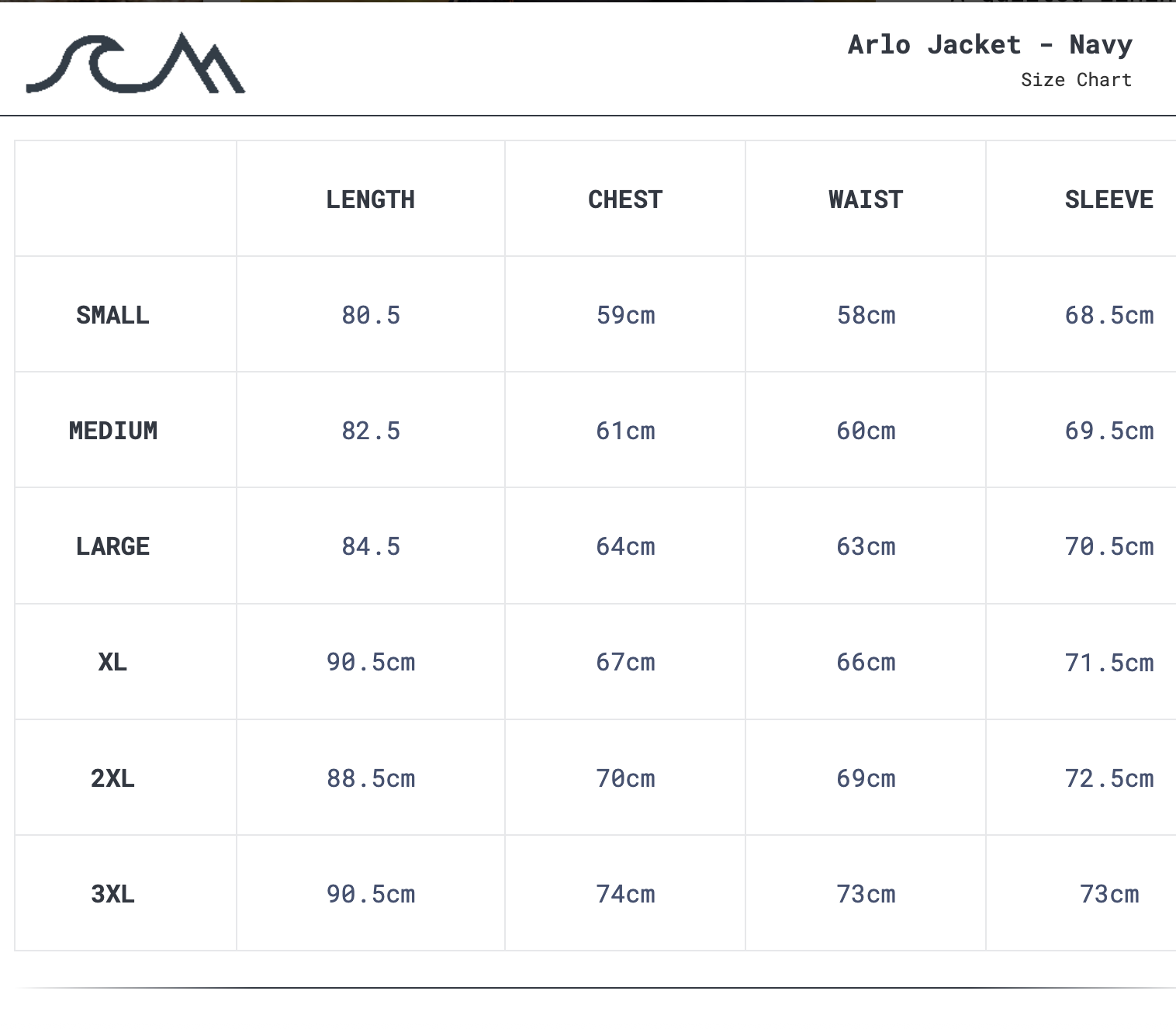Select the XL size row label
1176x1029 pixels.
pos(112,662)
